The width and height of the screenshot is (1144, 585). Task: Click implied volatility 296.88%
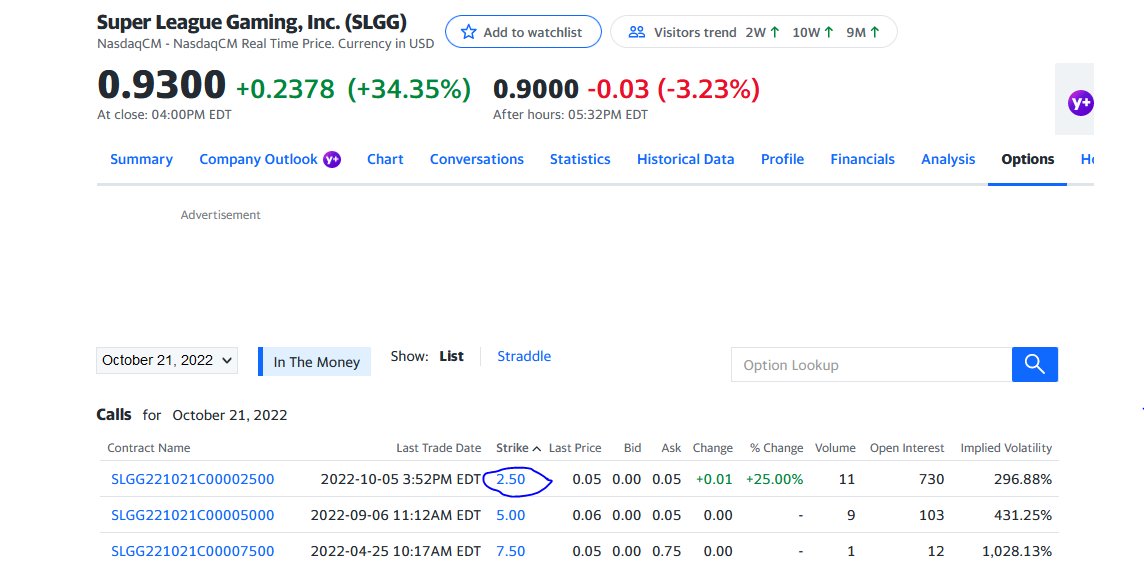[x=1023, y=479]
